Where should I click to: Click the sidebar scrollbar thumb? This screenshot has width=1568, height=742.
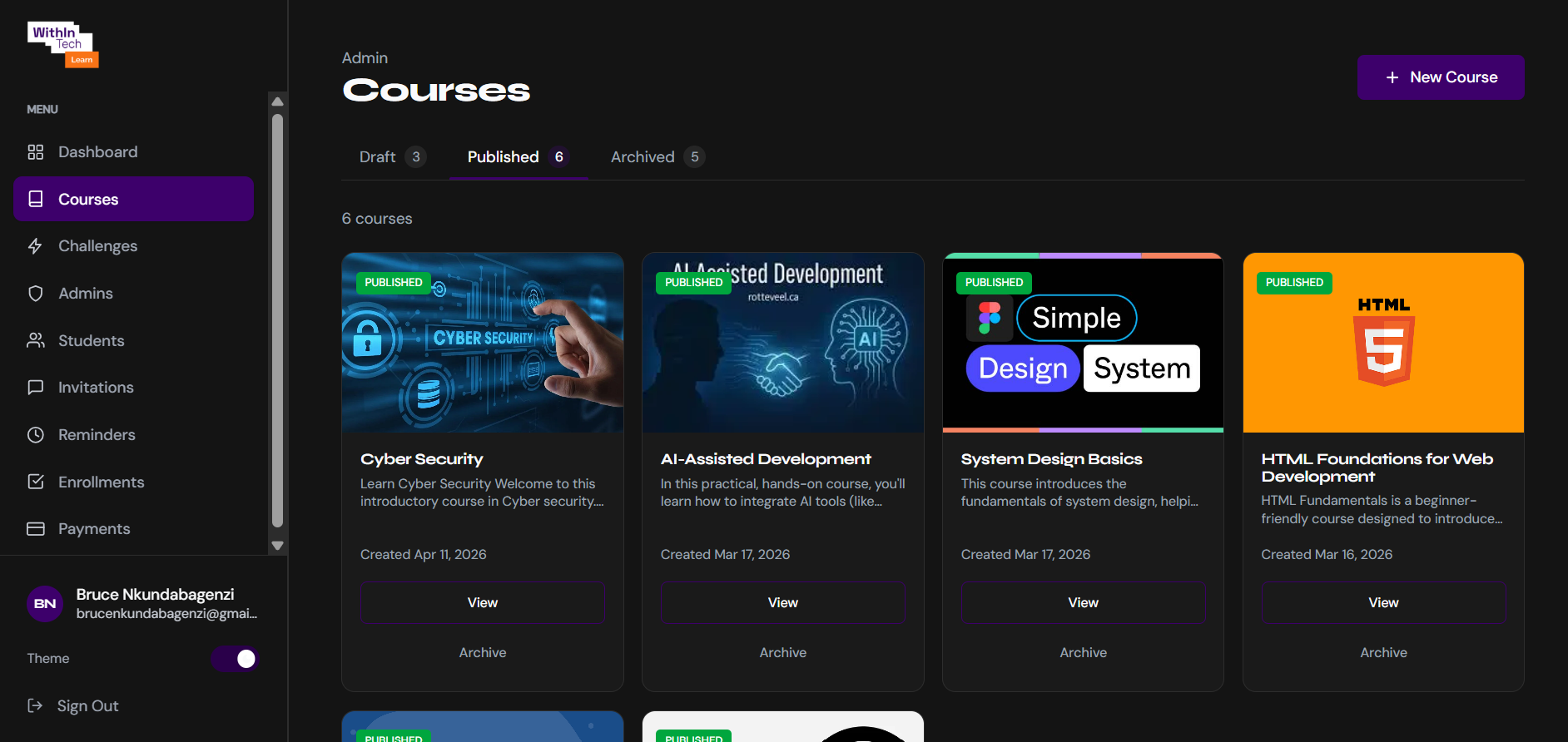[278, 321]
